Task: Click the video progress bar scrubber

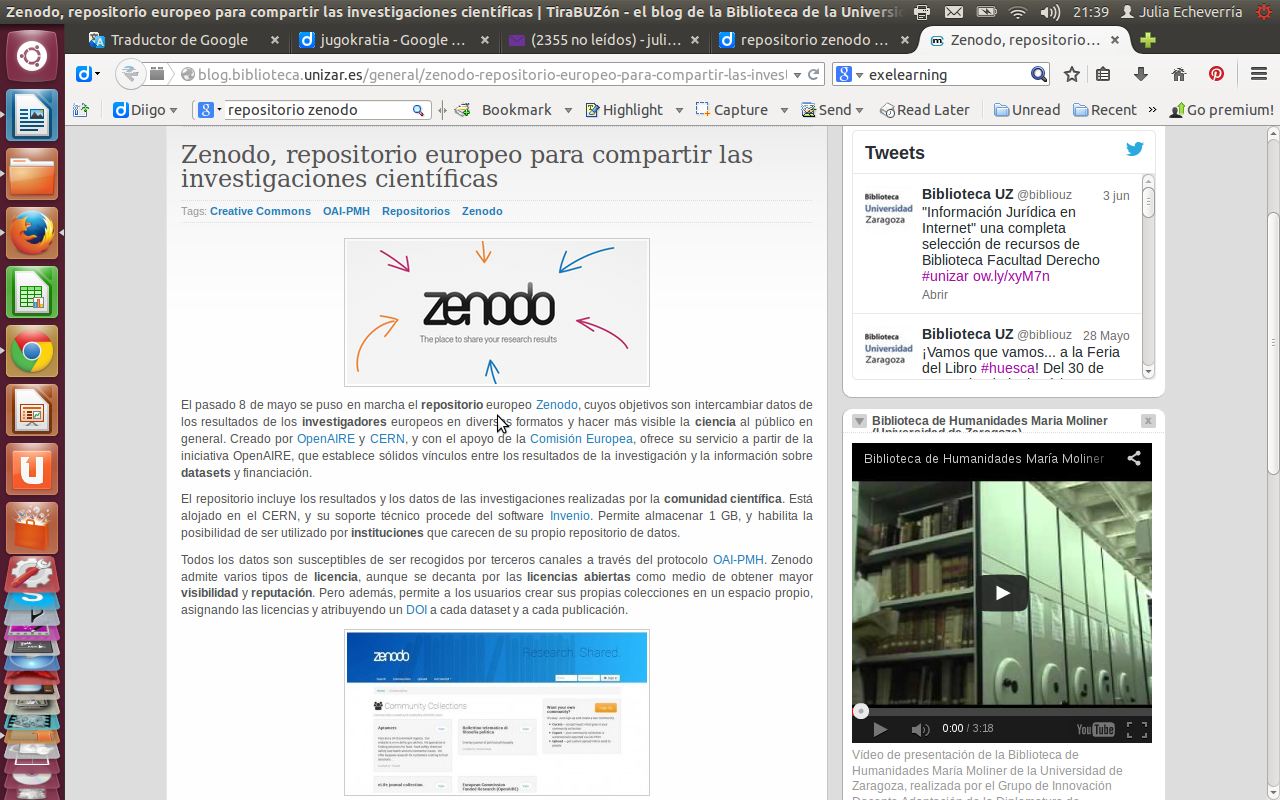Action: (861, 711)
